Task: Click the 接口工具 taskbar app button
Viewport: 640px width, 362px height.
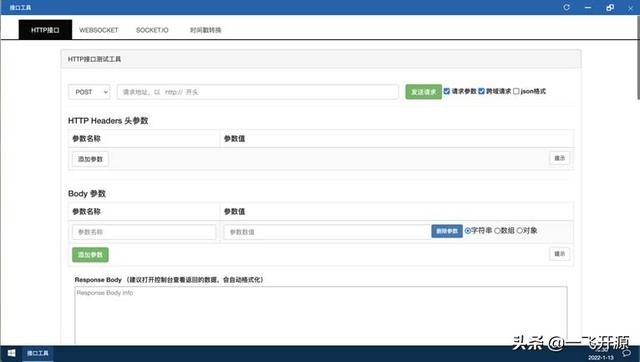Action: point(38,353)
